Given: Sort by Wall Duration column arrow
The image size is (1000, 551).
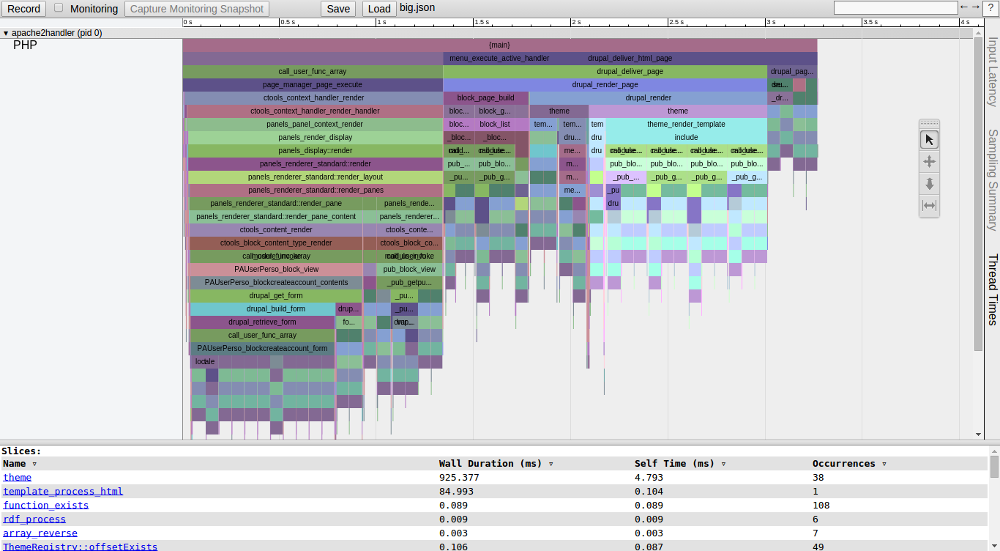Looking at the screenshot, I should 549,464.
